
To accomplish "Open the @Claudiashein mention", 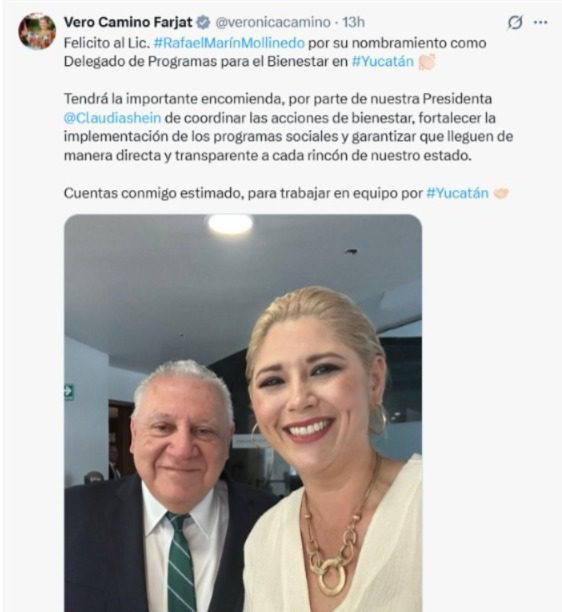I will 112,118.
